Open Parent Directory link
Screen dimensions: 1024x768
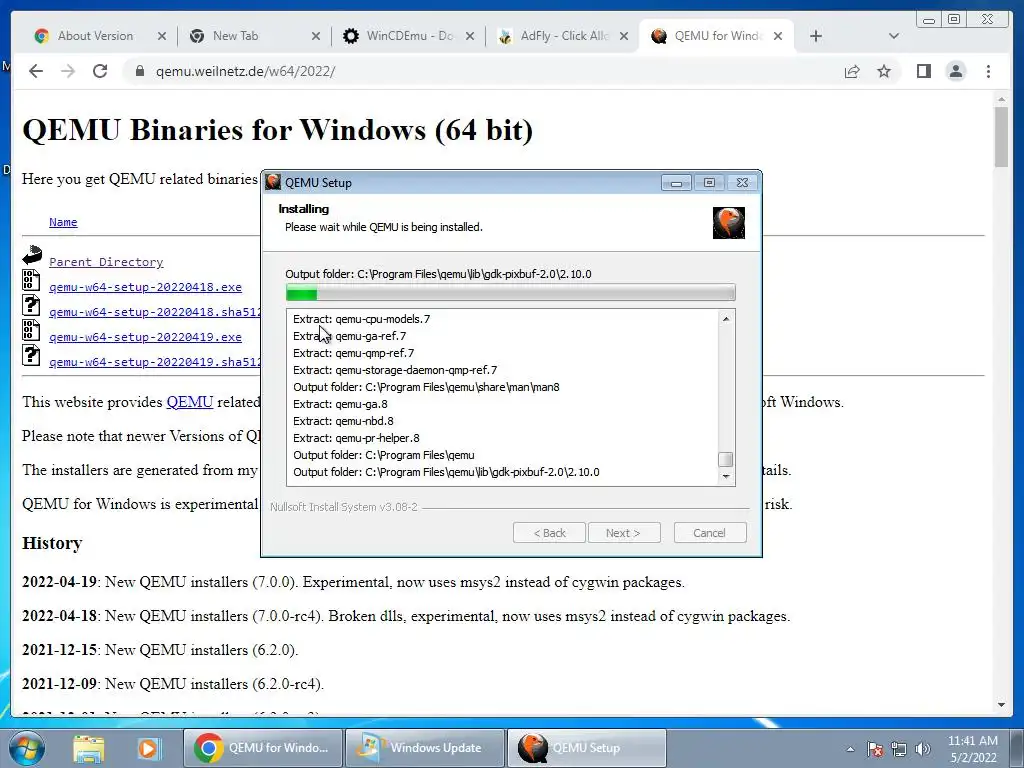[106, 262]
